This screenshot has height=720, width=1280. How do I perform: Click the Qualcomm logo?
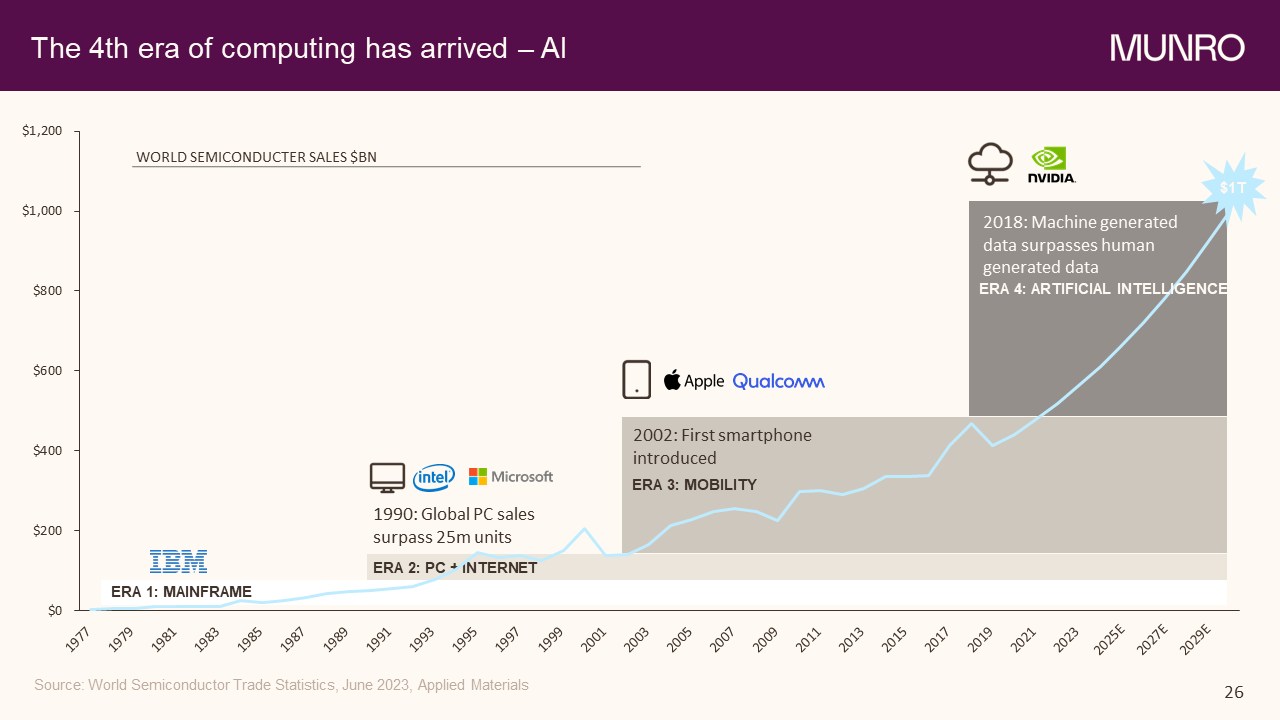click(778, 381)
